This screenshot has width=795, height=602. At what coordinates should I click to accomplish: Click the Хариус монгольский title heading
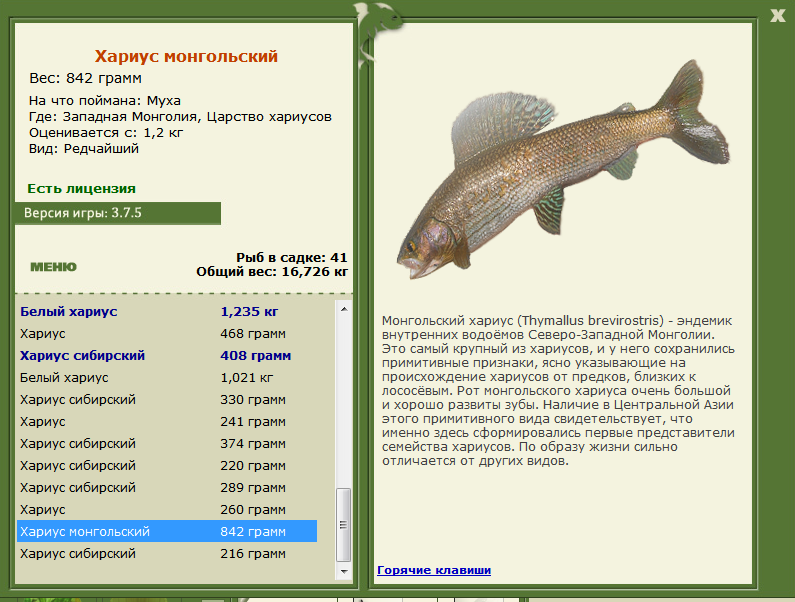186,56
